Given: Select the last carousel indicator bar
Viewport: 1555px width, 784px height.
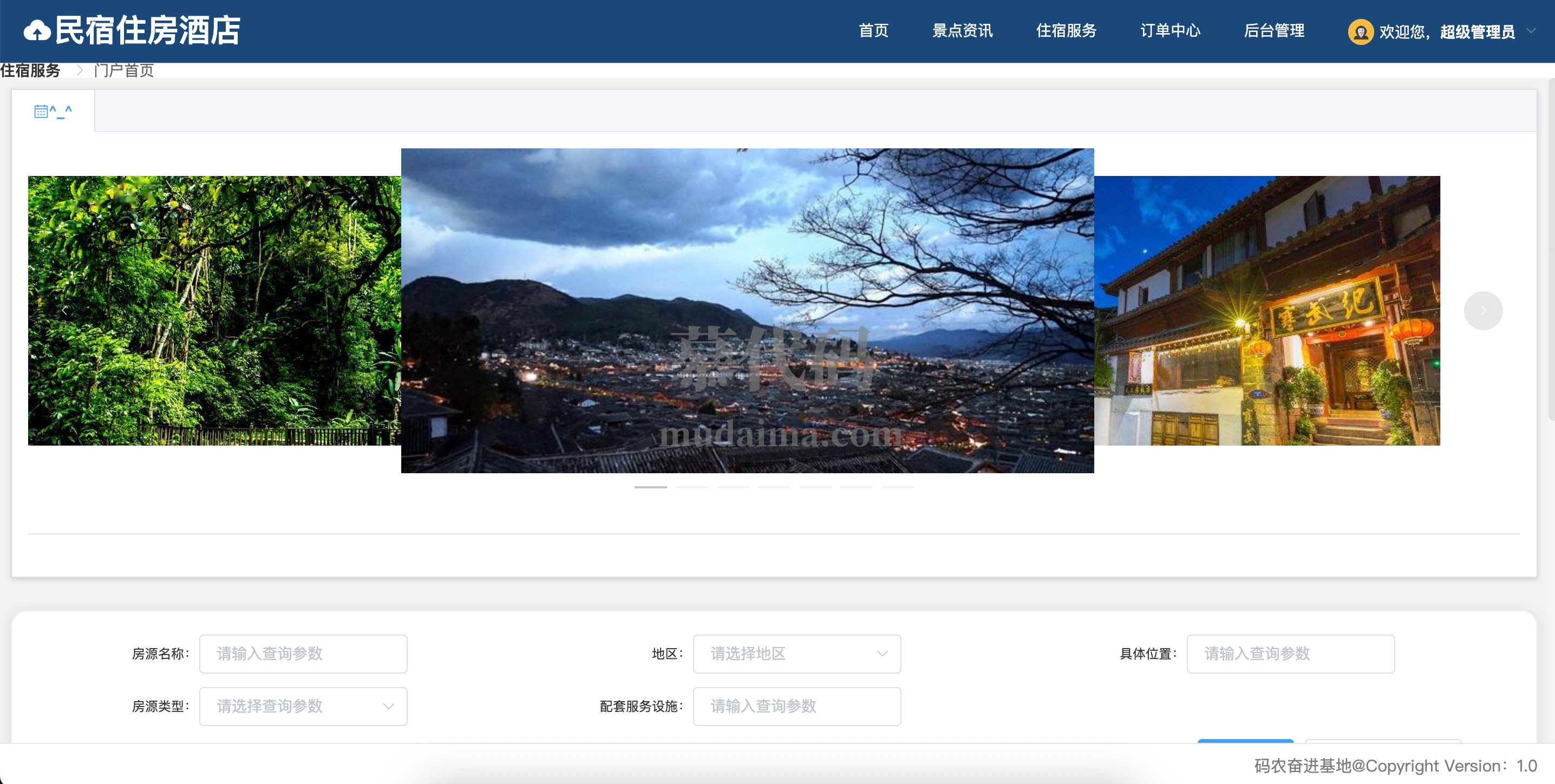Looking at the screenshot, I should pos(897,487).
